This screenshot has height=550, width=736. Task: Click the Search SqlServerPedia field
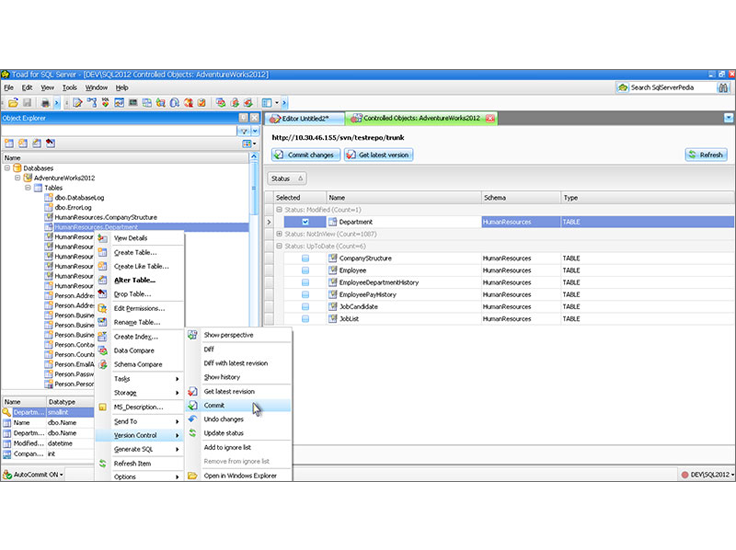point(671,87)
